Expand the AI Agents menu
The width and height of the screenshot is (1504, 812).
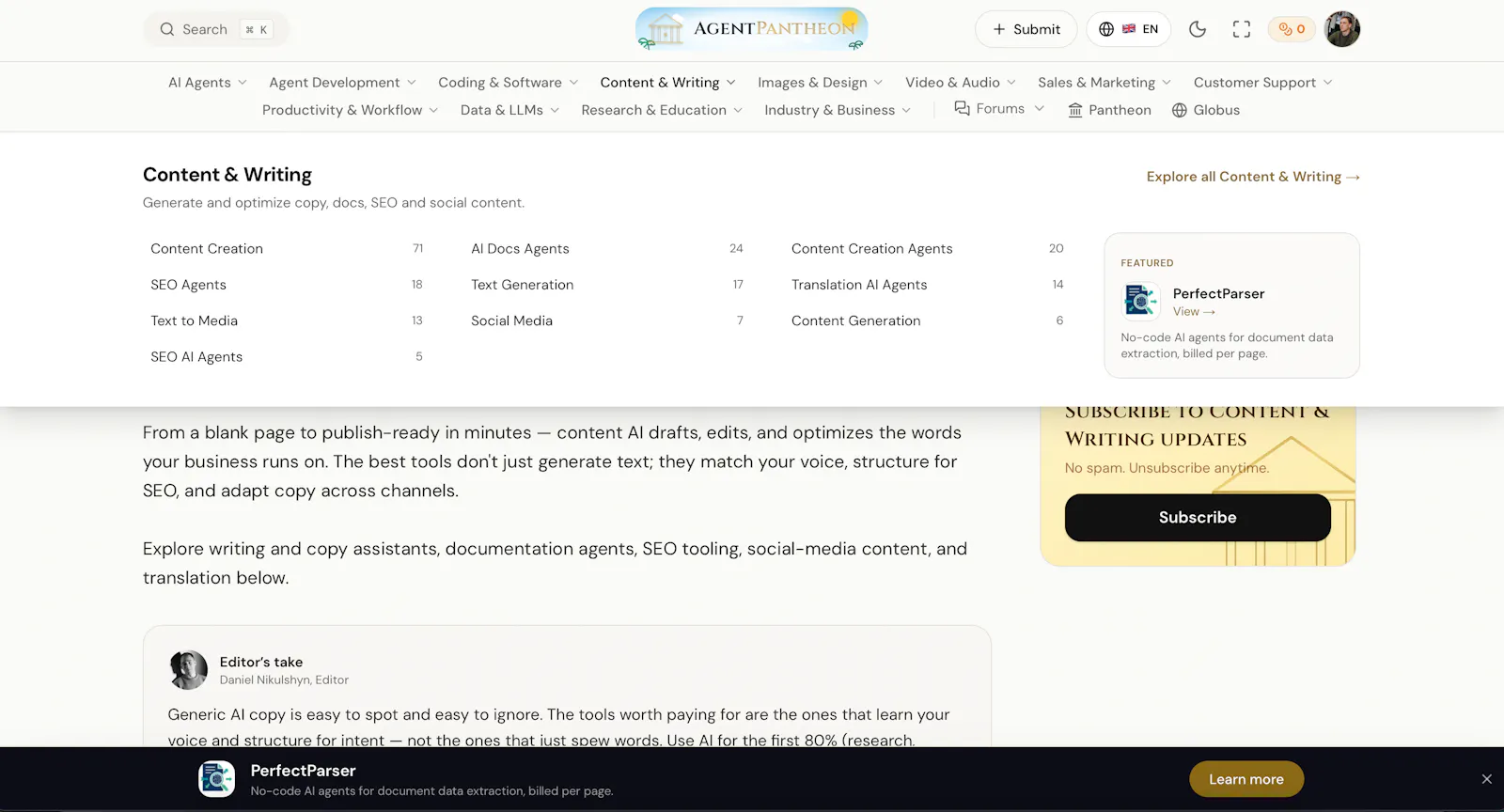pos(208,83)
